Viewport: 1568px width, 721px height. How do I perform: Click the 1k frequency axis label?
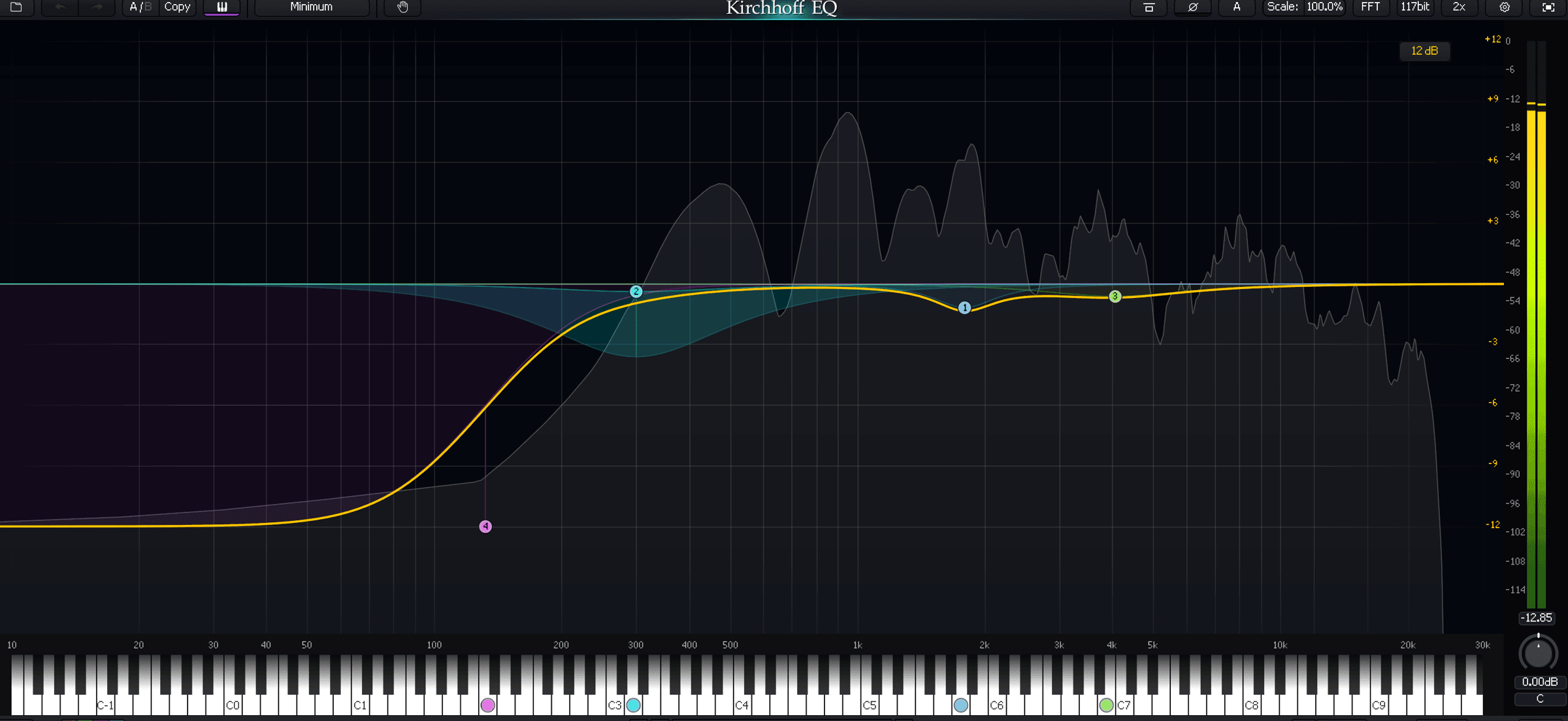coord(857,645)
